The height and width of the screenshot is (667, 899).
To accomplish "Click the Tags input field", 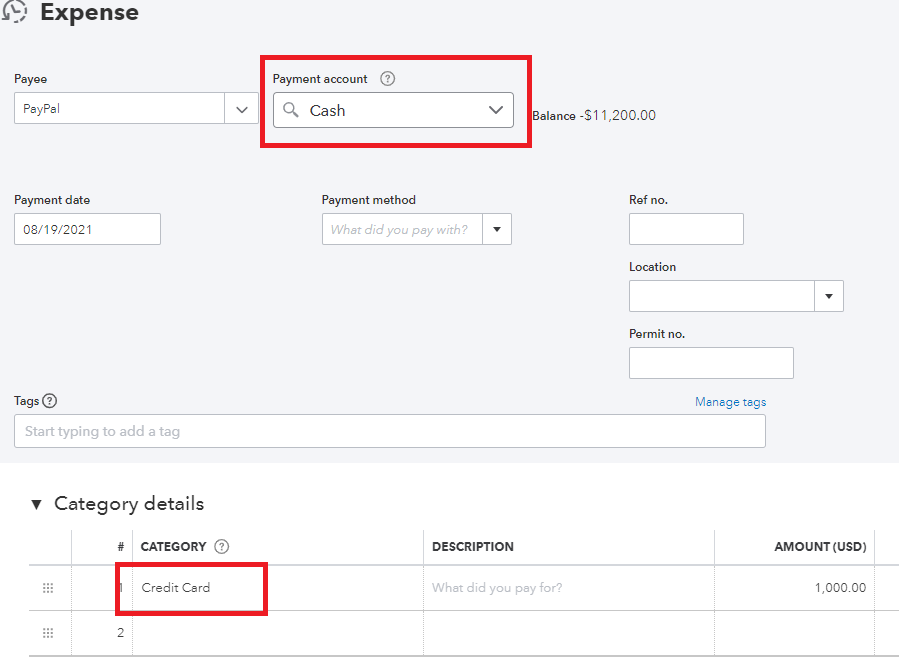I will [x=389, y=432].
